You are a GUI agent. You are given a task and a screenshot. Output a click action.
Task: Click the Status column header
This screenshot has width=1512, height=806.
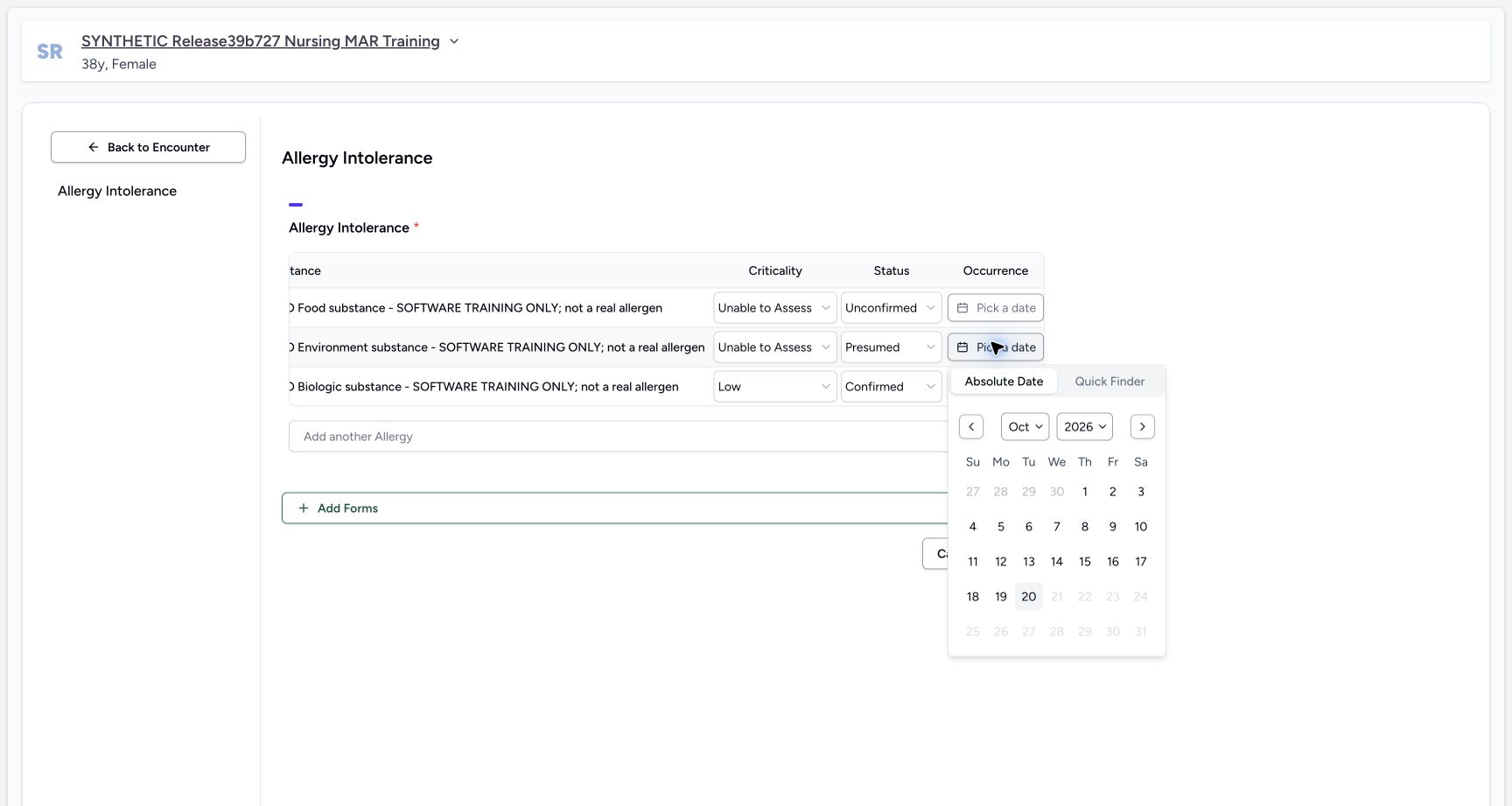892,271
